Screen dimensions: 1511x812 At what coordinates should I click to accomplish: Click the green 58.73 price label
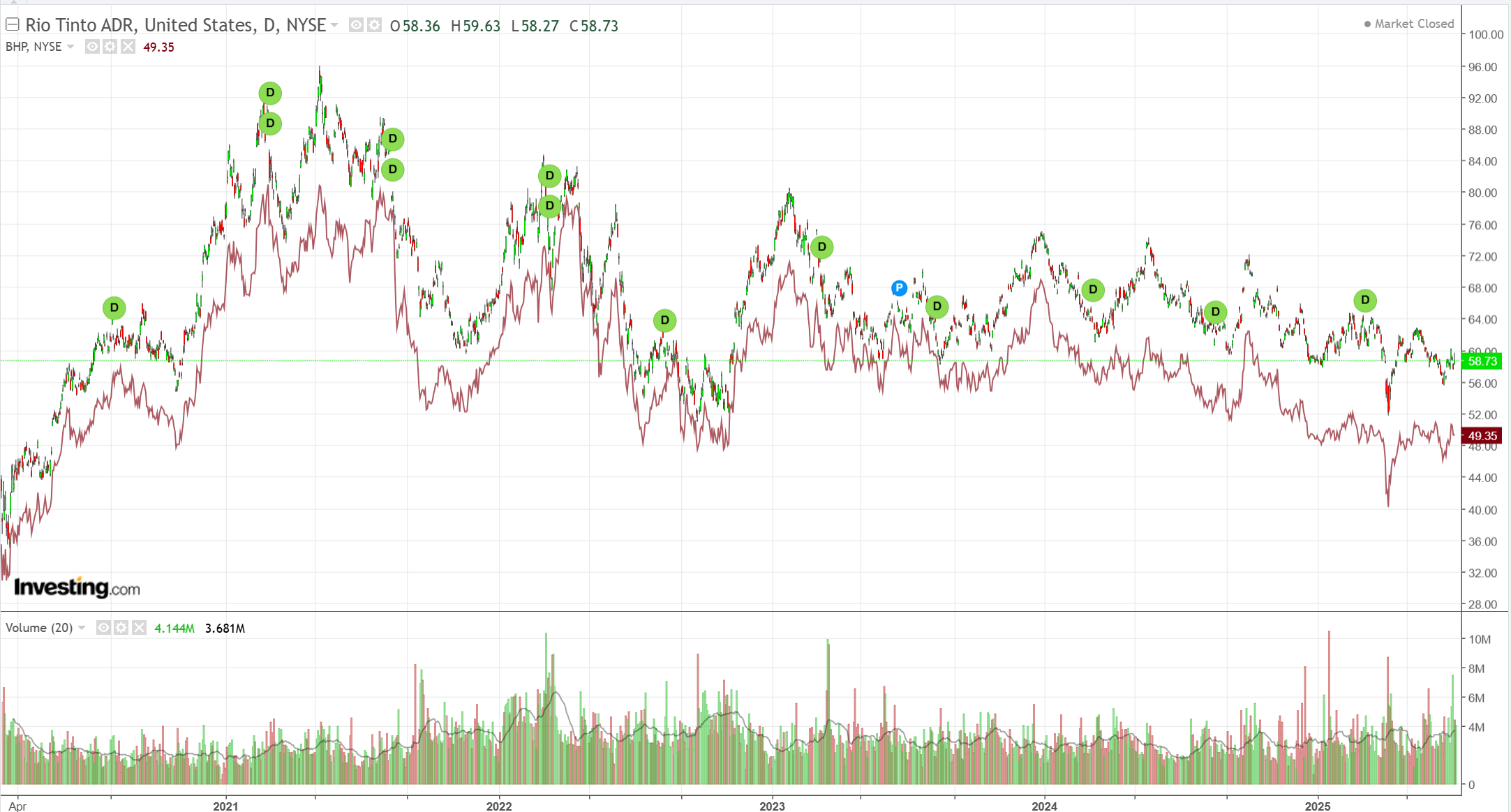coord(1482,361)
